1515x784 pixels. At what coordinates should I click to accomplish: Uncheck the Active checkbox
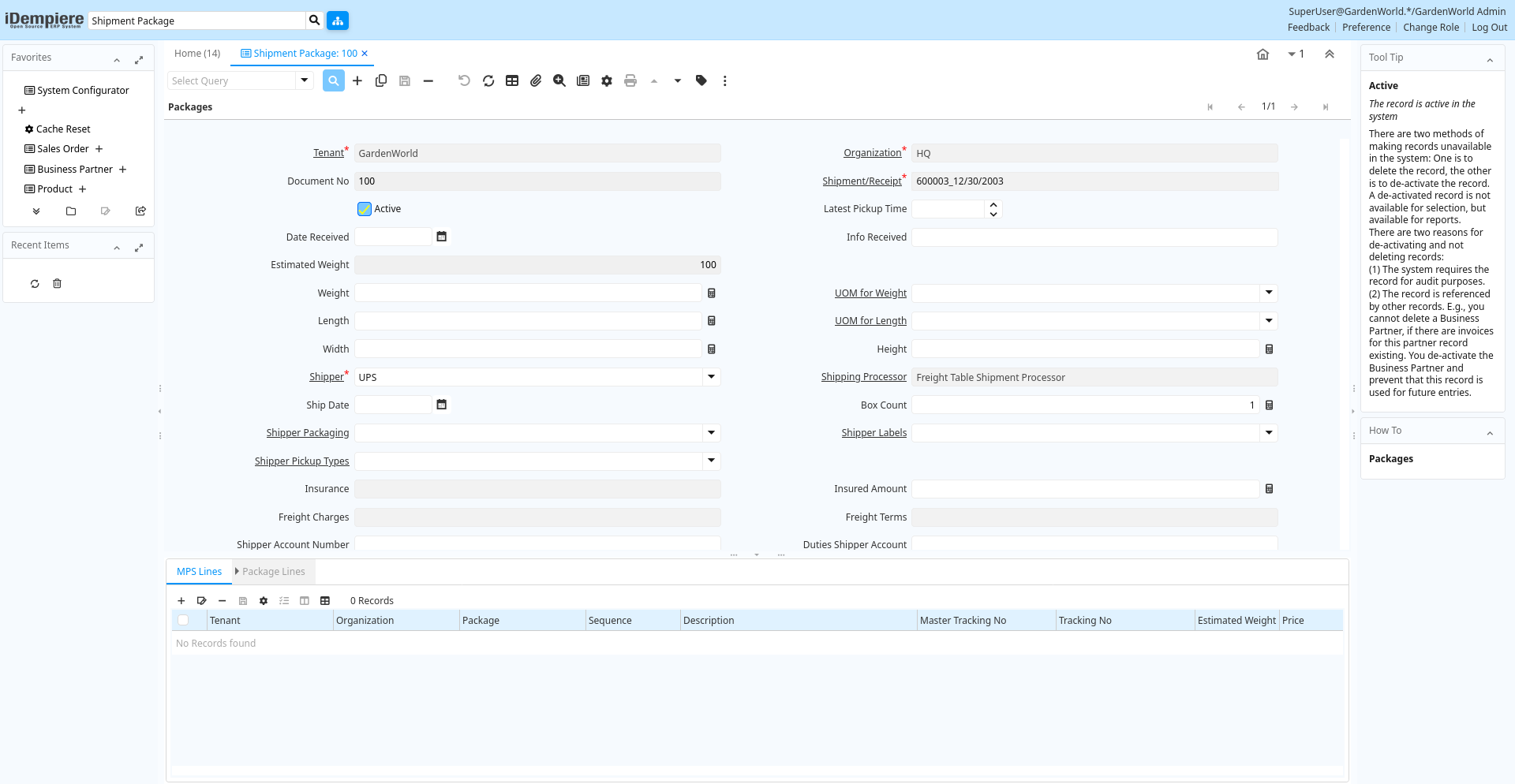pos(365,209)
